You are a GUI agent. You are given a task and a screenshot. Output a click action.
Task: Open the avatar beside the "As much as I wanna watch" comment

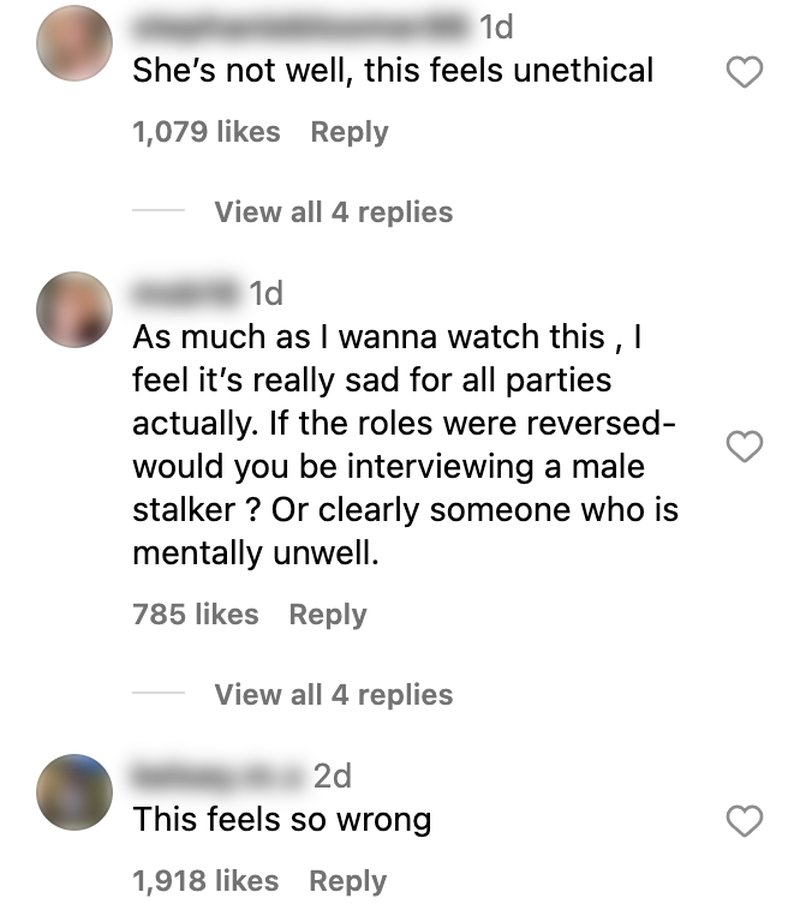(74, 309)
